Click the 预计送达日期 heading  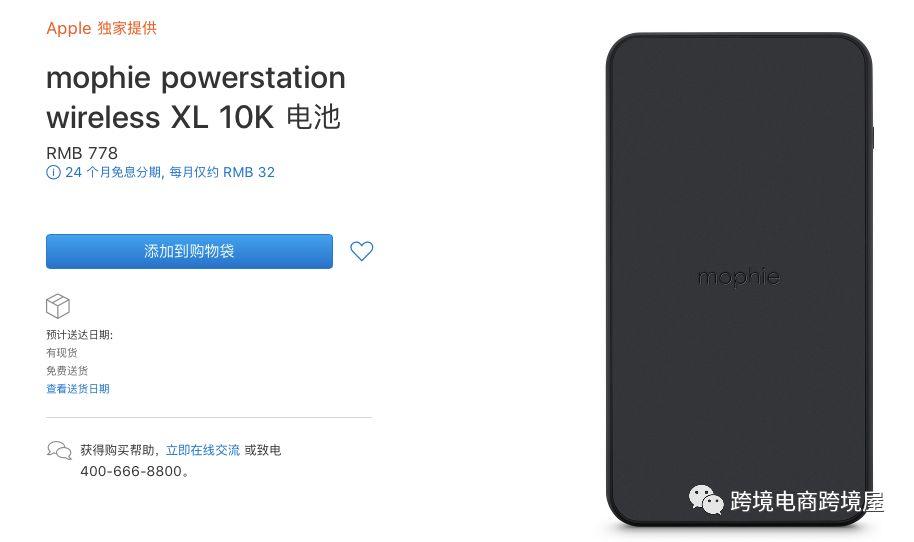click(x=79, y=335)
